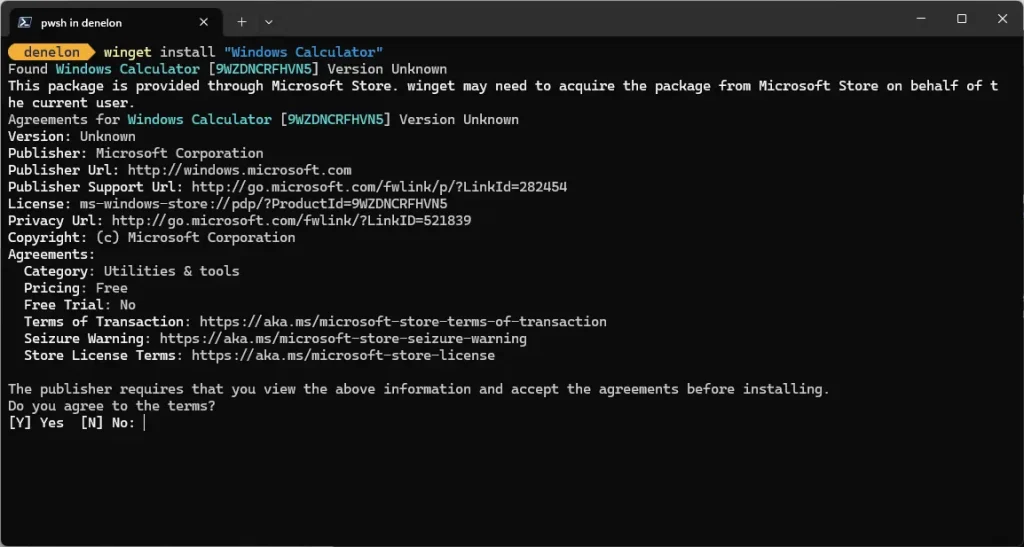Open a new tab with the plus button
This screenshot has width=1024, height=547.
coord(242,21)
